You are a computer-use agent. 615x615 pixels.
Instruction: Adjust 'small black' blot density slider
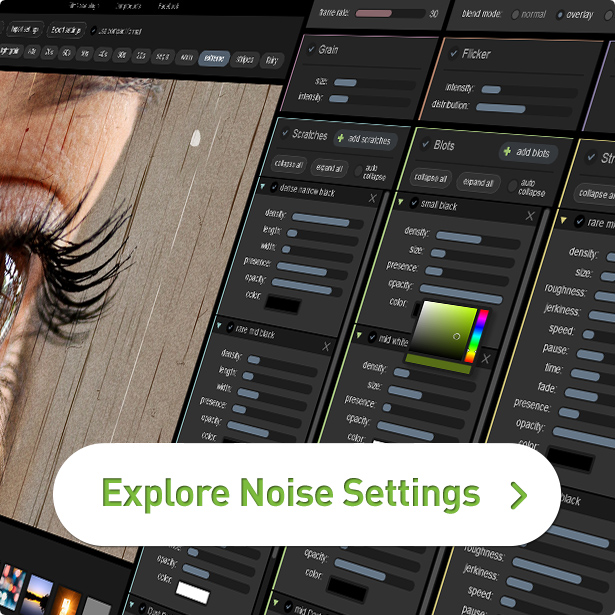point(477,238)
